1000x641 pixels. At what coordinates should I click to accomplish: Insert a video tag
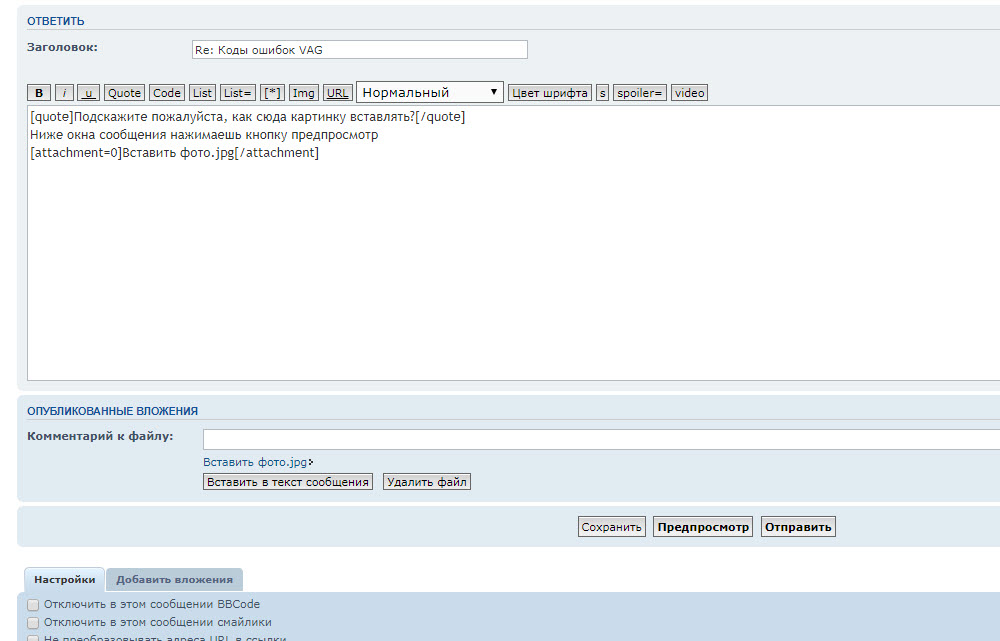tap(689, 93)
